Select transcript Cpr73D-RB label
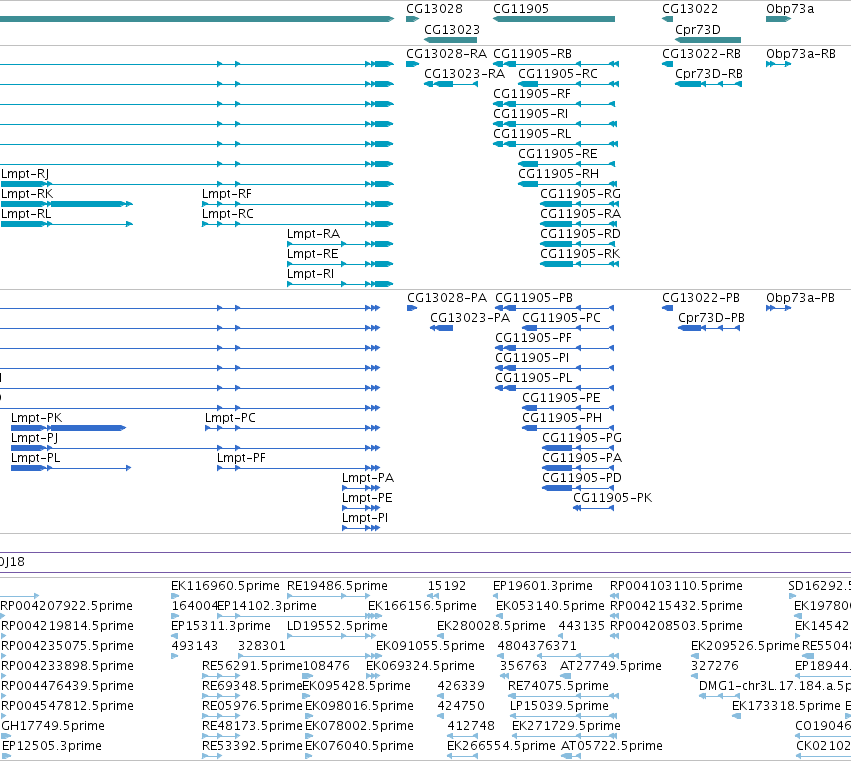The height and width of the screenshot is (761, 851). click(709, 74)
